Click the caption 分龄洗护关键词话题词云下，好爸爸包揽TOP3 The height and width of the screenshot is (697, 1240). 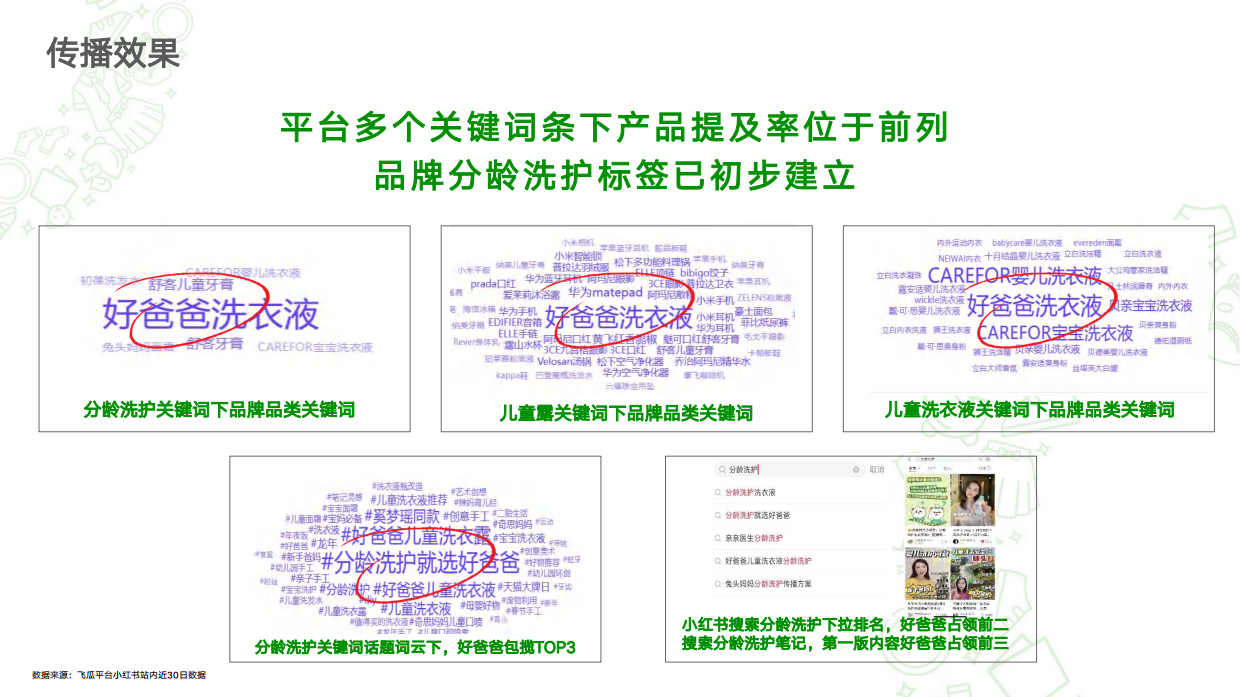click(415, 647)
